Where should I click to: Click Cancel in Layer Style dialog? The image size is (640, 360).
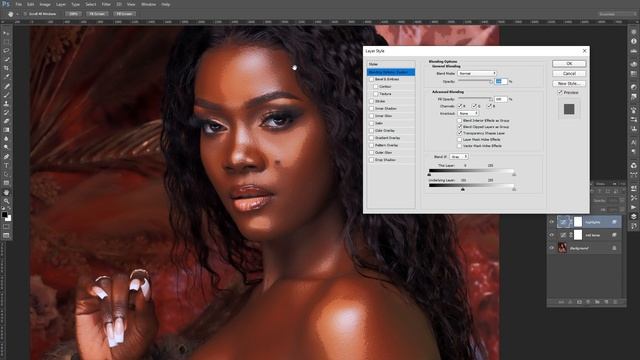569,73
